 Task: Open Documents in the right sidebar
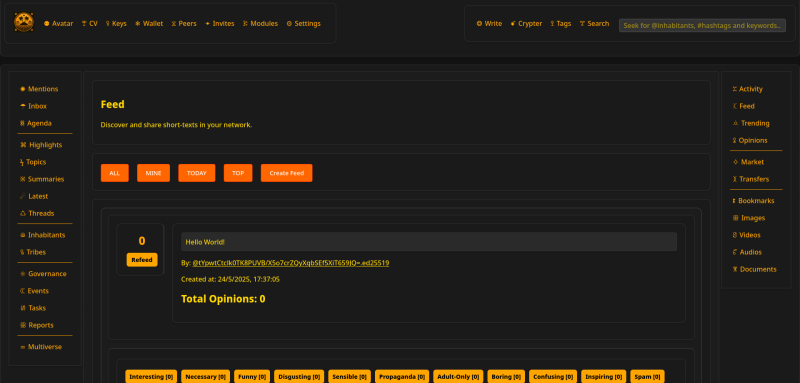[755, 269]
